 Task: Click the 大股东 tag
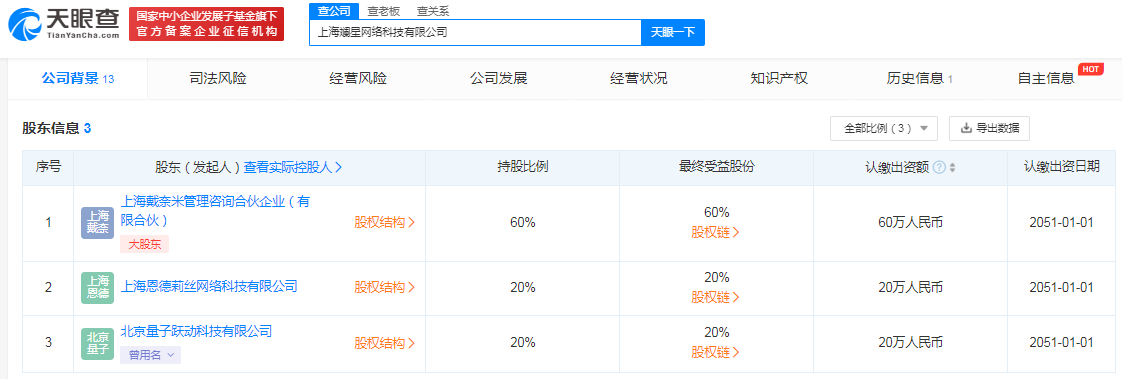145,245
